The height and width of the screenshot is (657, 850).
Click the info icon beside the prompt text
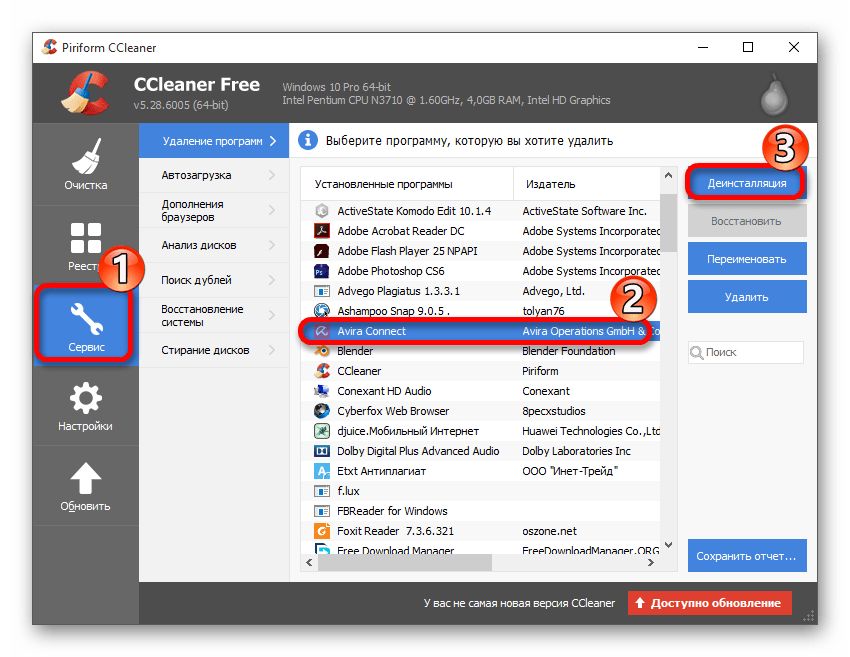(309, 141)
